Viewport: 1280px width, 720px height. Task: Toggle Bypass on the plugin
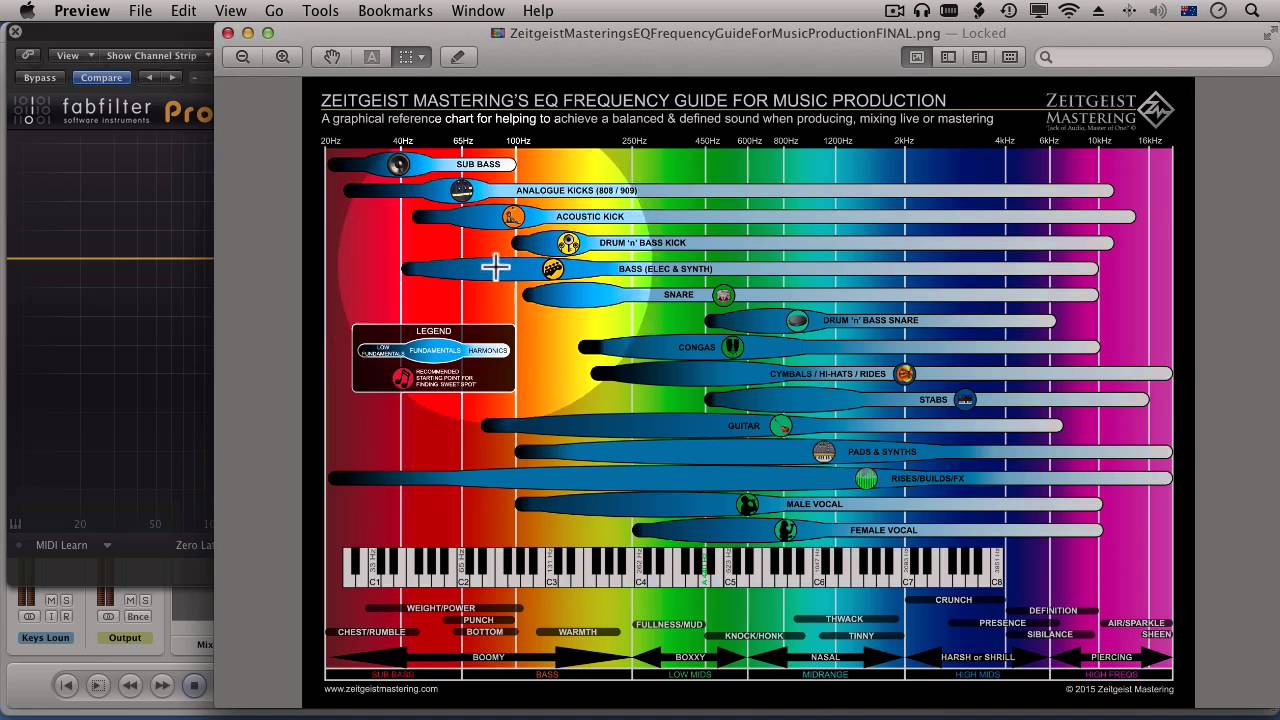pyautogui.click(x=40, y=77)
